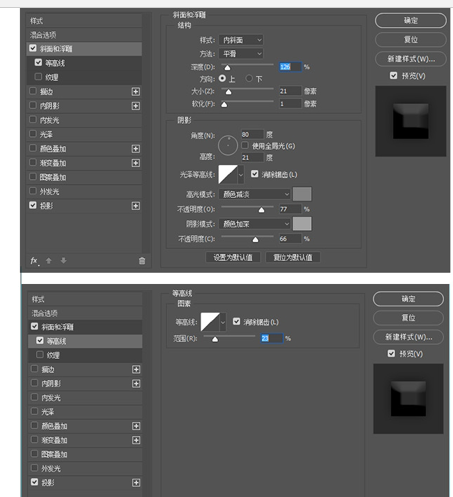
Task: Click 复位 in the Contour dialog
Action: click(x=408, y=318)
